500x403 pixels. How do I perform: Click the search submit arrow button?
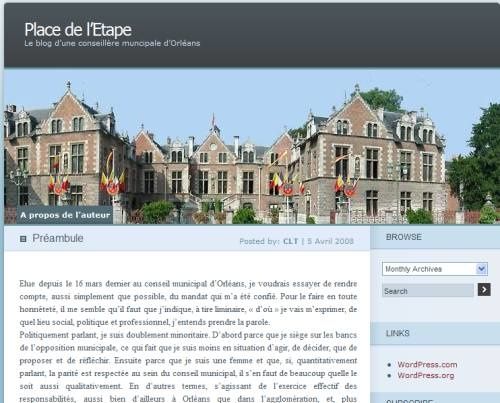pyautogui.click(x=484, y=290)
